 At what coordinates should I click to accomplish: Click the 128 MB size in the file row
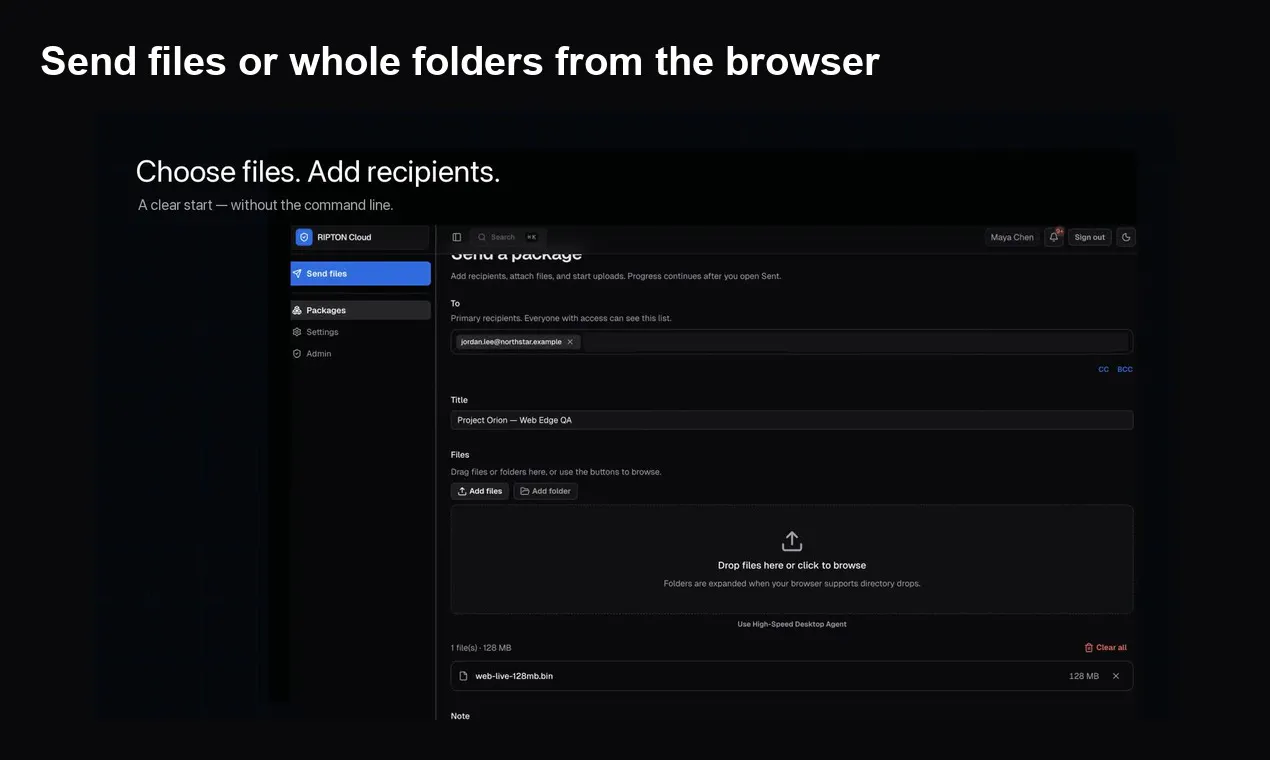pyautogui.click(x=1084, y=676)
